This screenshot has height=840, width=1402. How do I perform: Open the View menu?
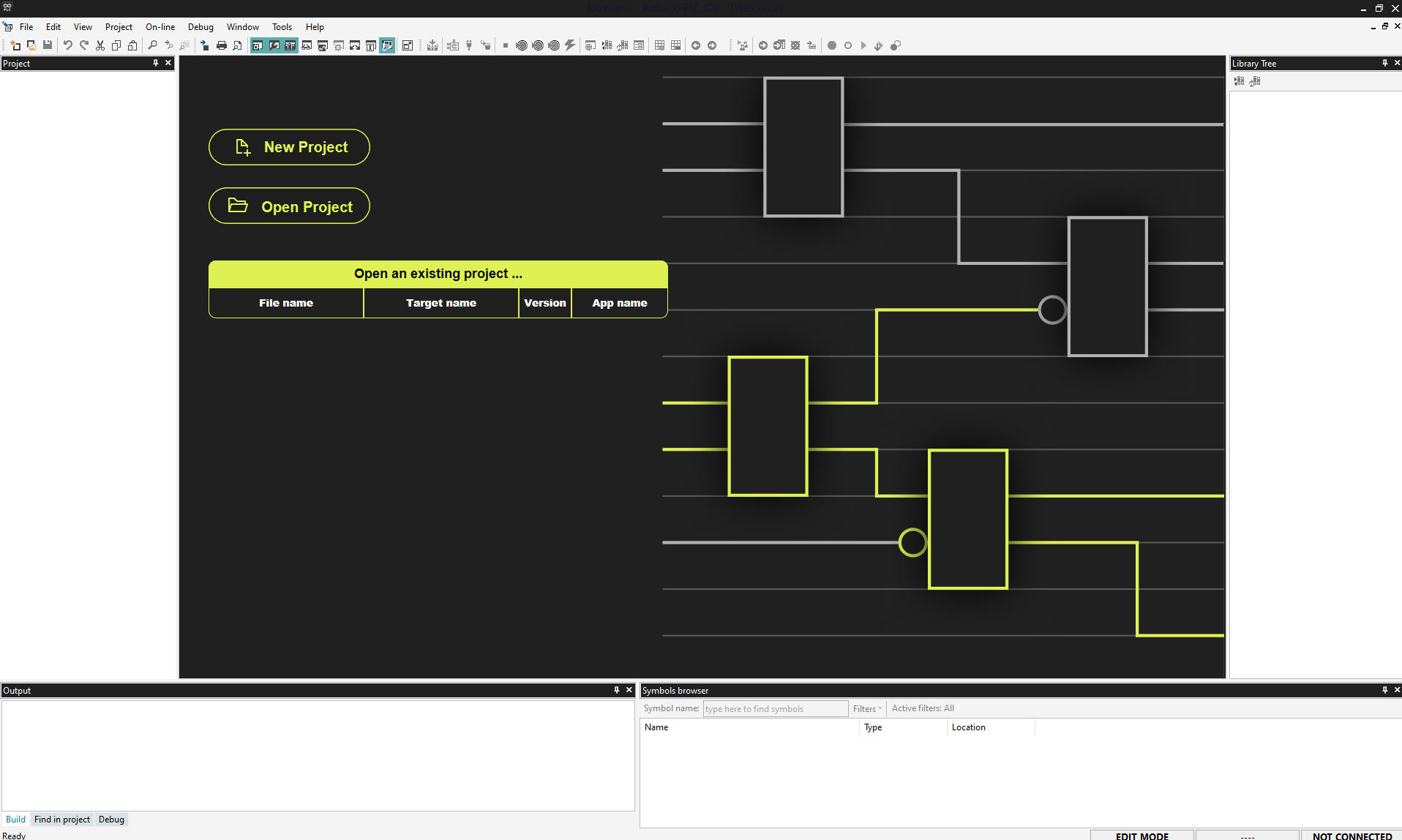pos(83,27)
